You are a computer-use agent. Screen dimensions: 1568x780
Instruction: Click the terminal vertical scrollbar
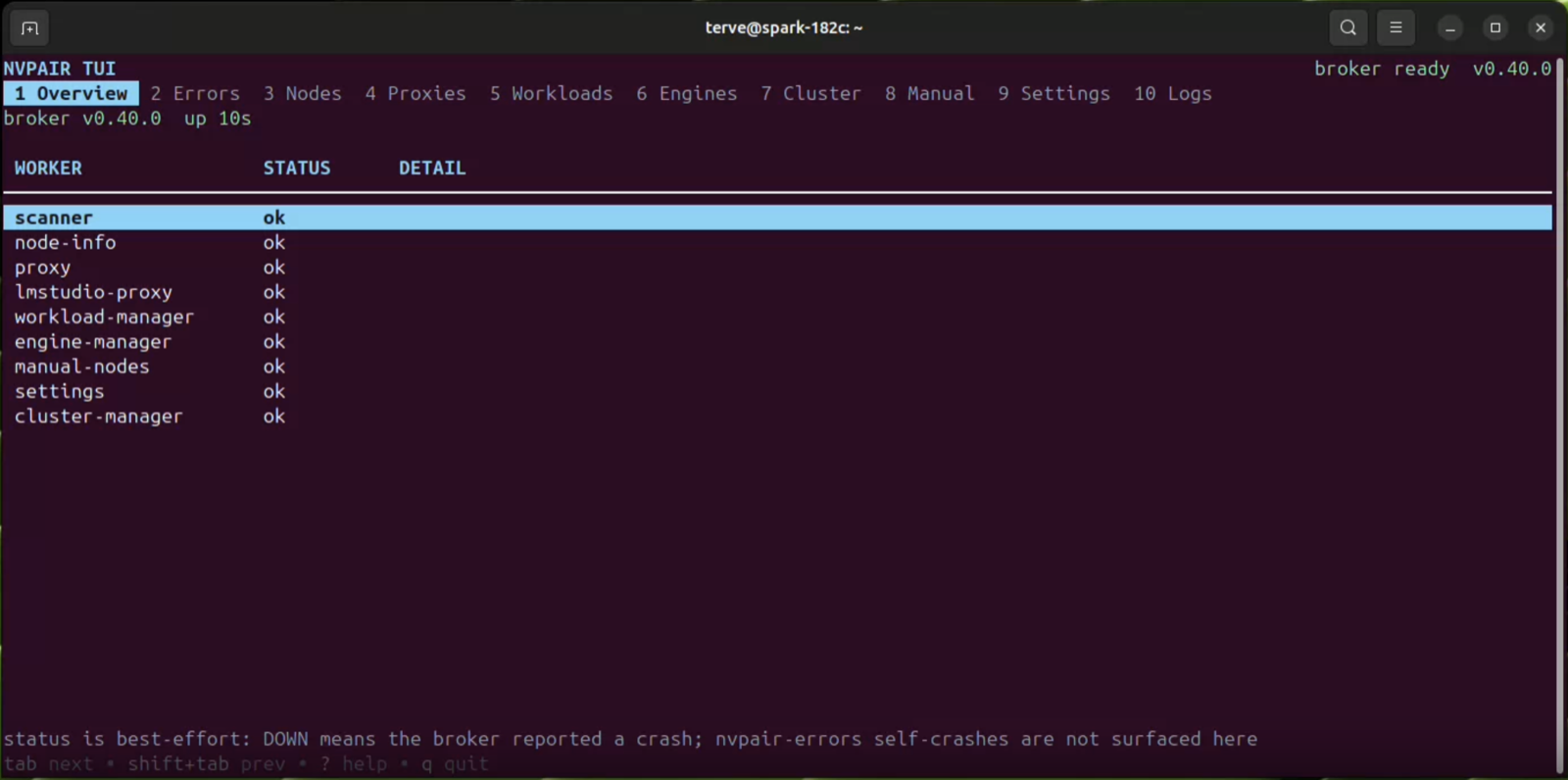(1560, 416)
